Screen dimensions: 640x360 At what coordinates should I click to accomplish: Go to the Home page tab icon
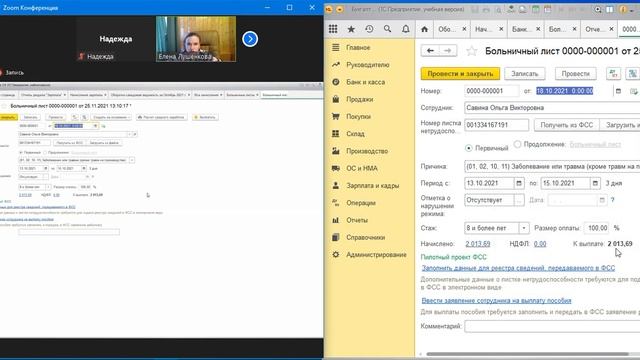[x=424, y=29]
